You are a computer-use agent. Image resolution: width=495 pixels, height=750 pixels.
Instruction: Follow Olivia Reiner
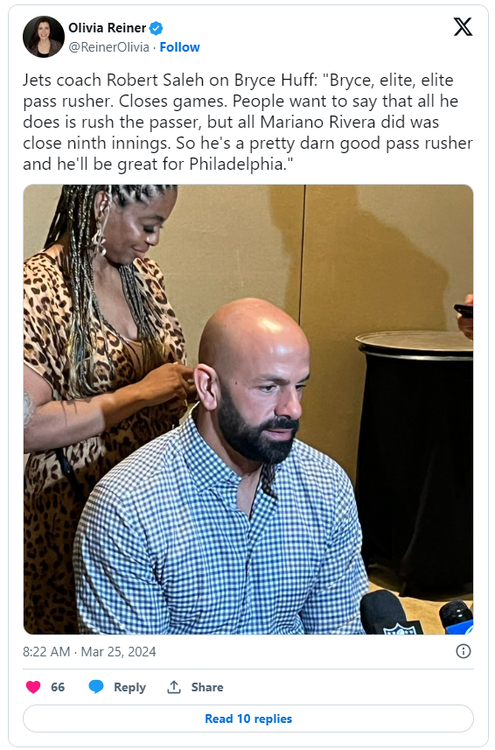click(x=180, y=47)
